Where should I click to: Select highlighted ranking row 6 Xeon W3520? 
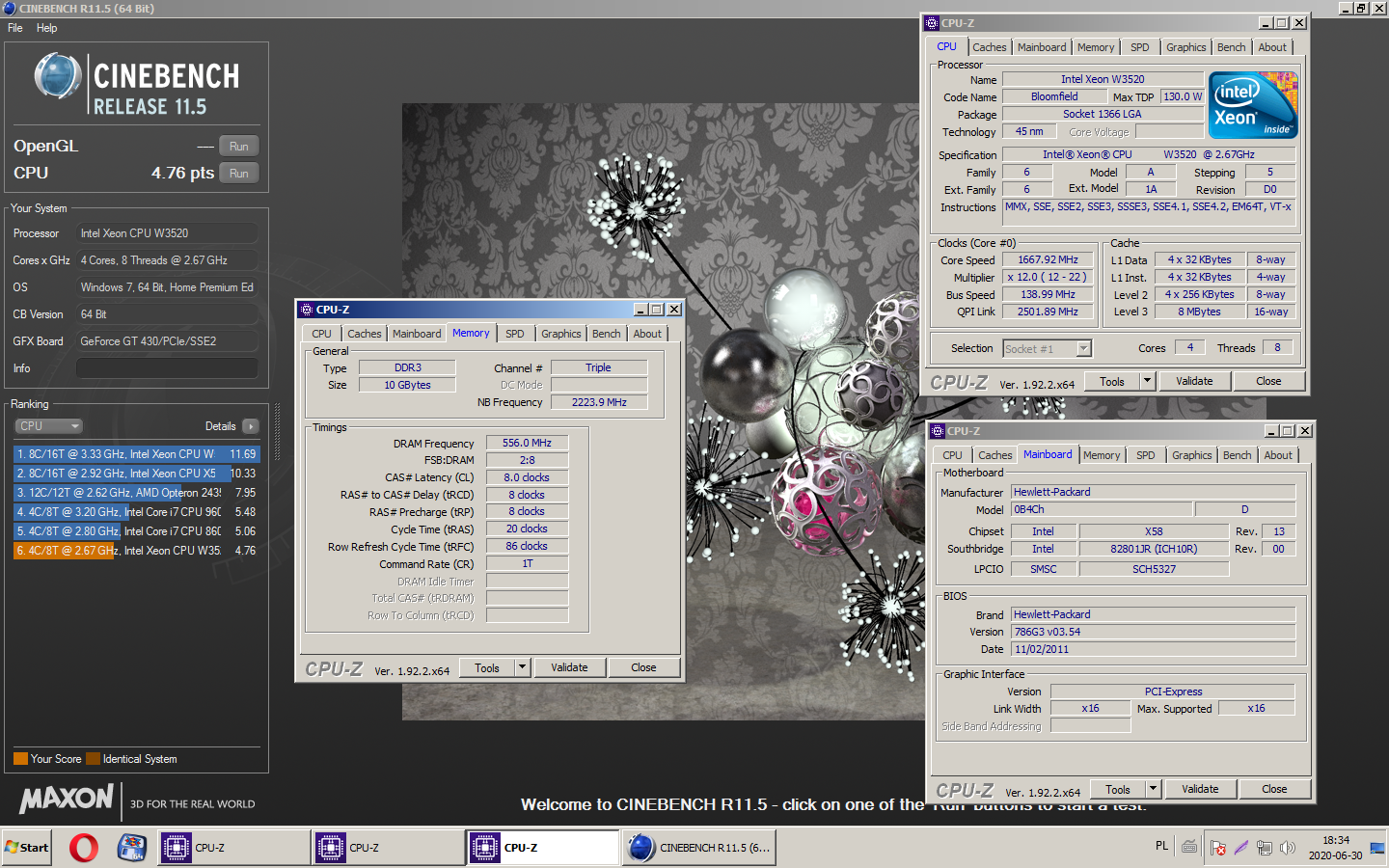[137, 551]
